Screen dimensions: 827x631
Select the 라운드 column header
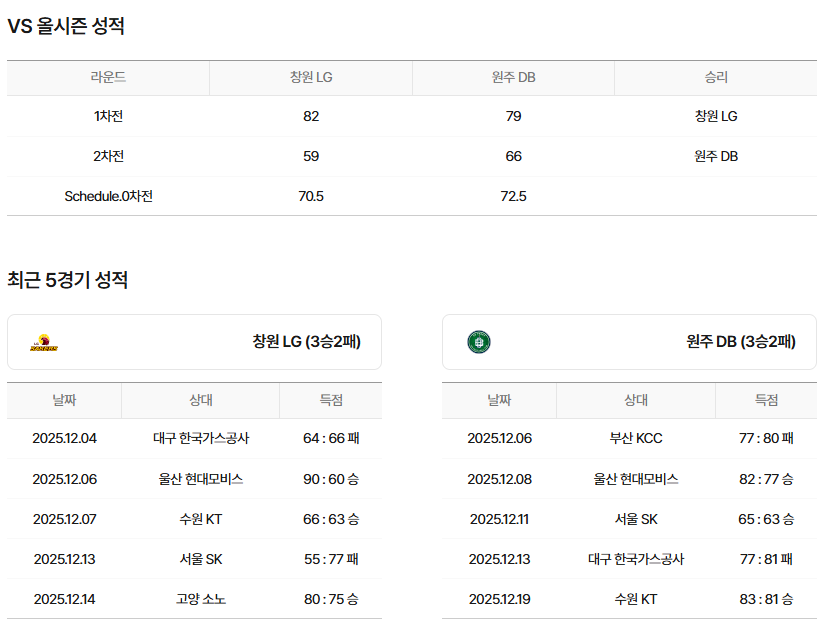[108, 78]
